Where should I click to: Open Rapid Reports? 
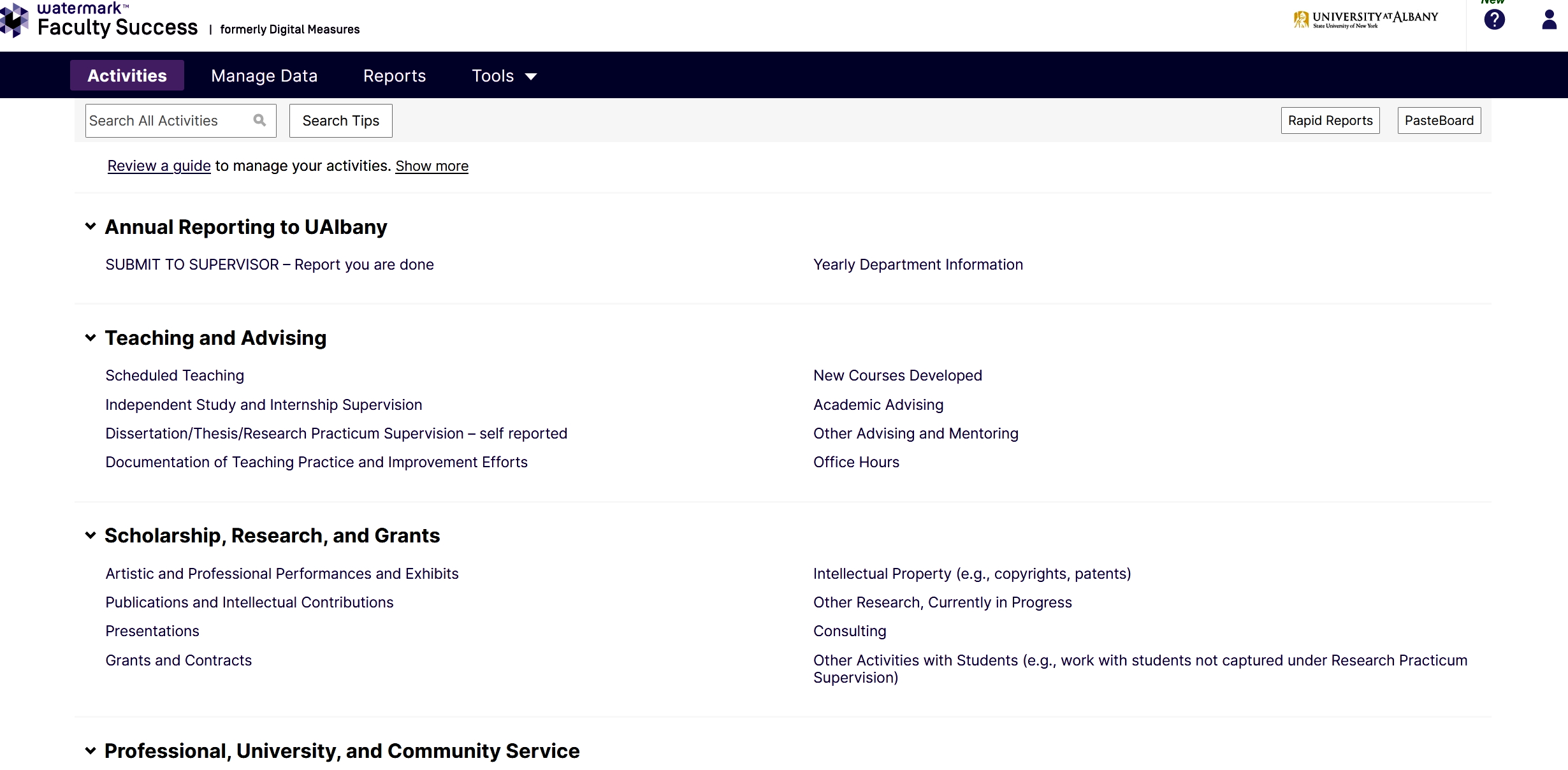(x=1330, y=120)
